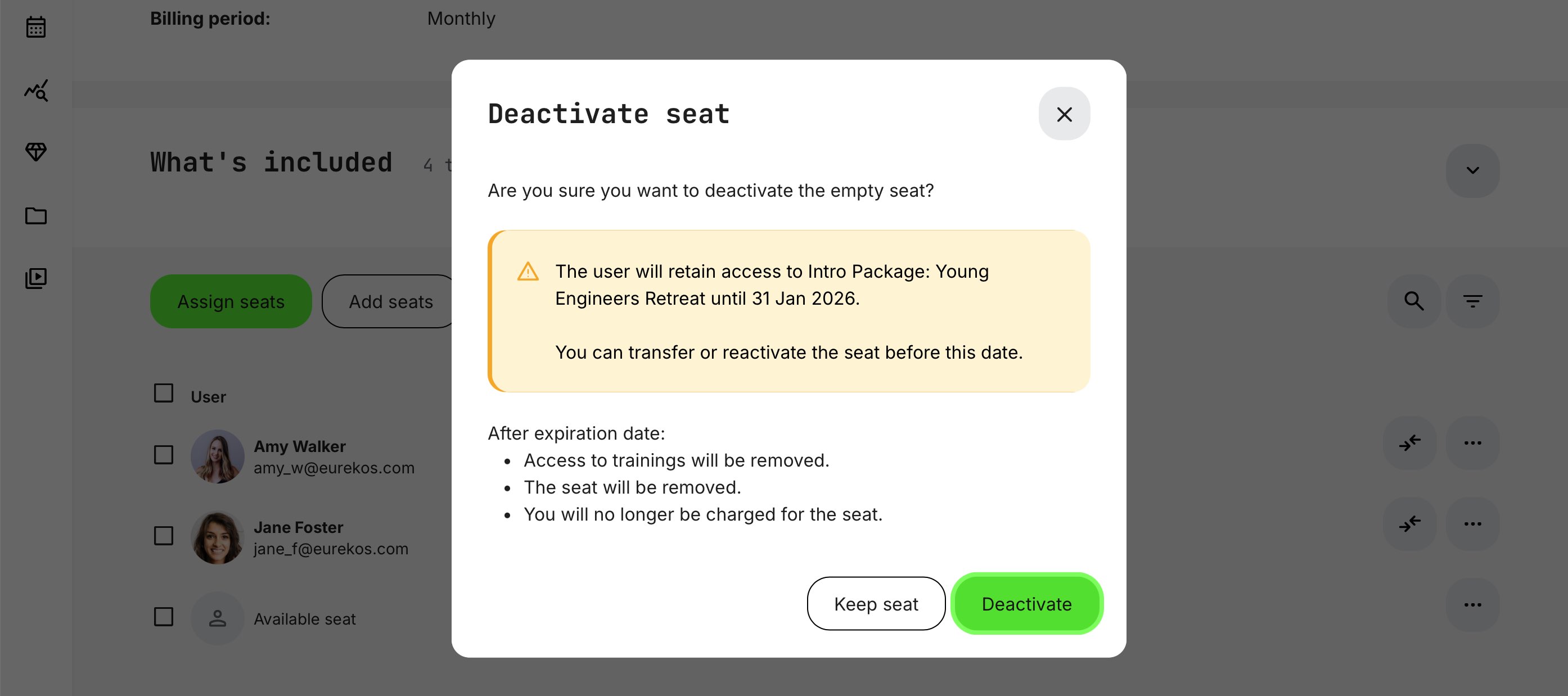
Task: Choose Keep seat to cancel deactivation
Action: [876, 604]
